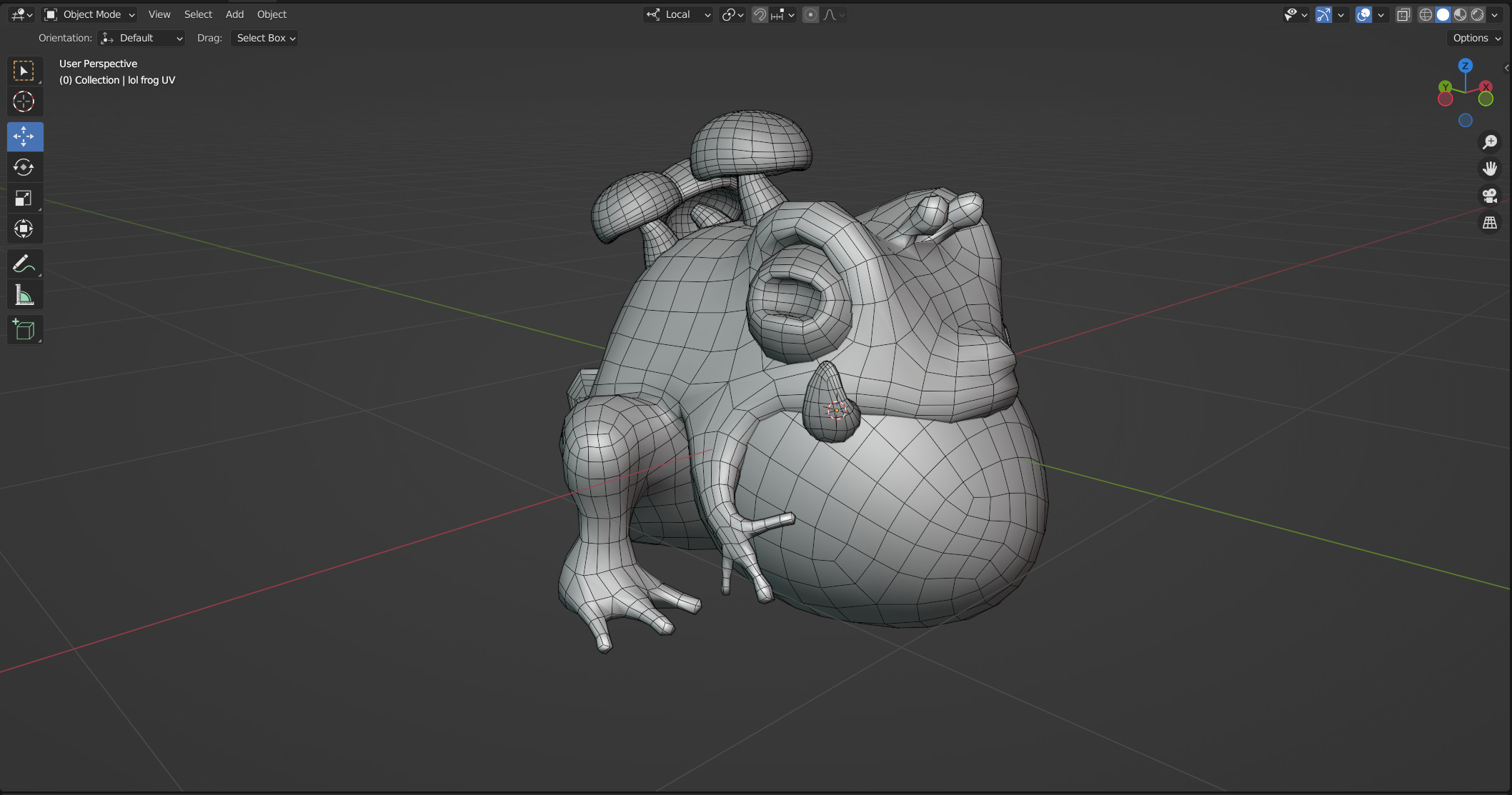Open the Options popover
1512x795 pixels.
point(1476,39)
